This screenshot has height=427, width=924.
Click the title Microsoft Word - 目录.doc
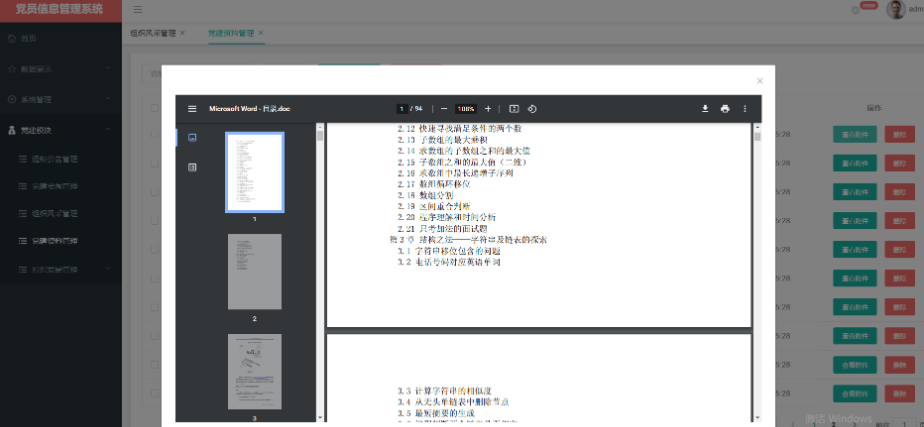point(249,109)
